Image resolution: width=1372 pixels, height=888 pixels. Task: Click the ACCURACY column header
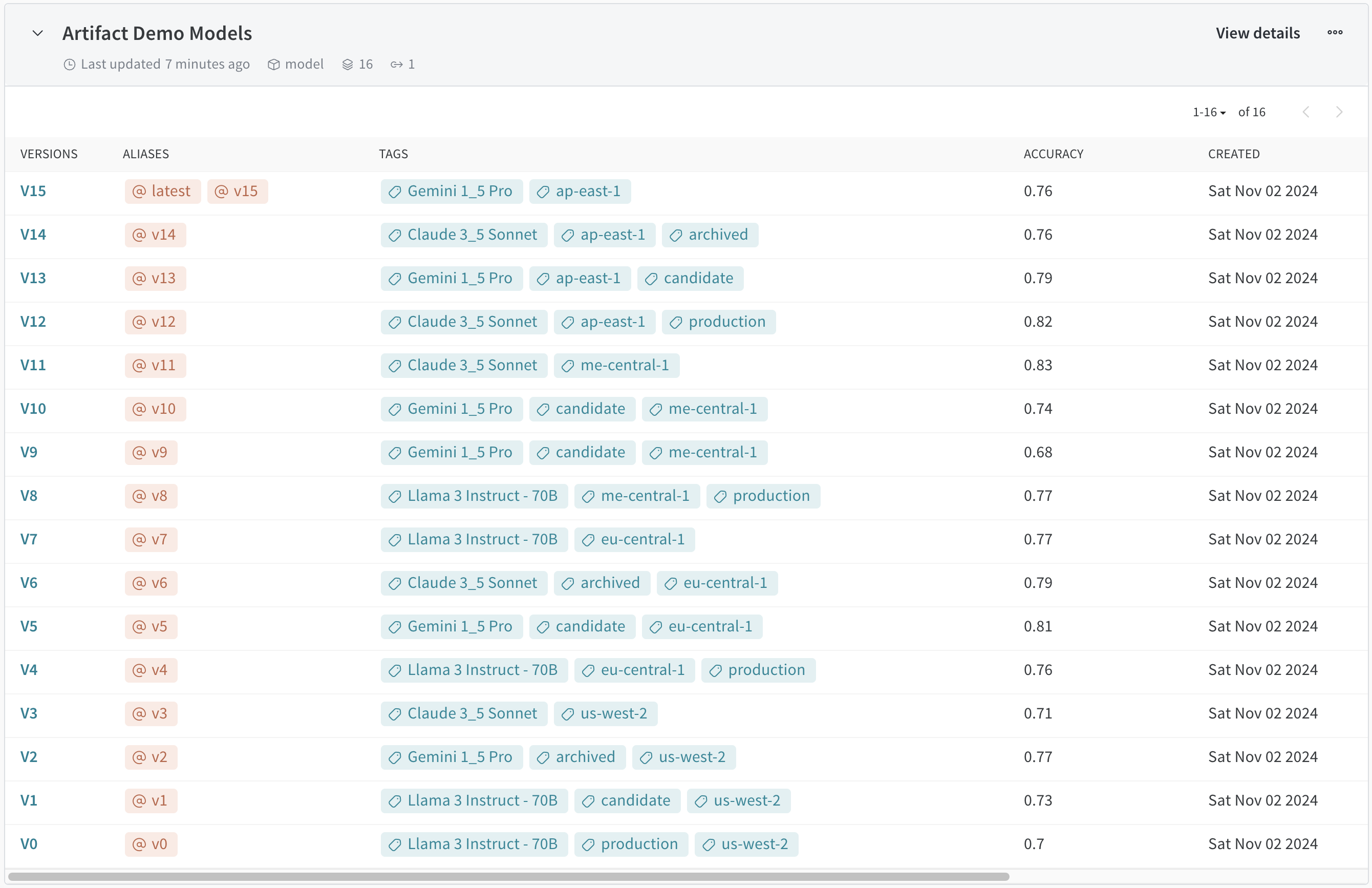pyautogui.click(x=1053, y=154)
